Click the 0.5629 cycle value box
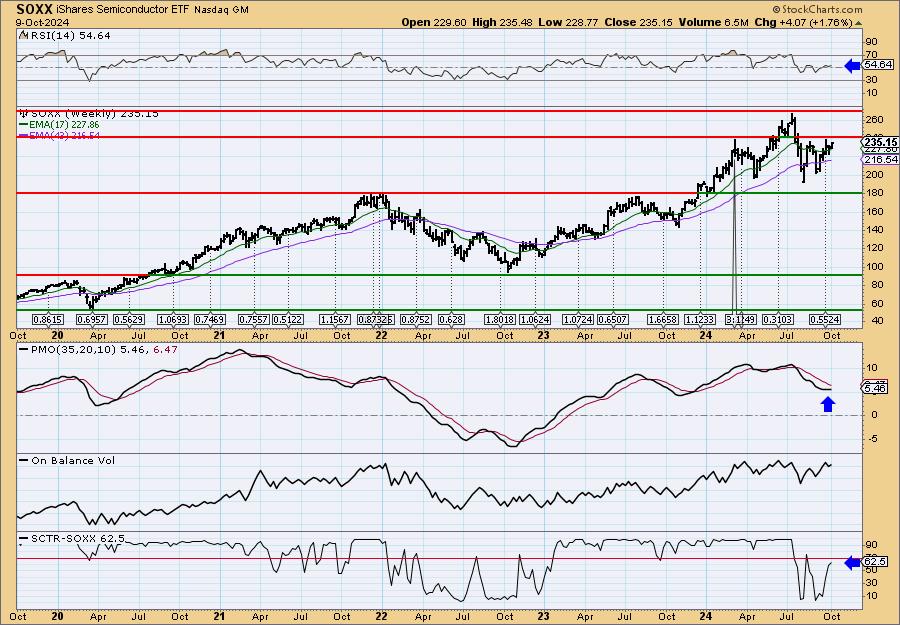 click(129, 319)
